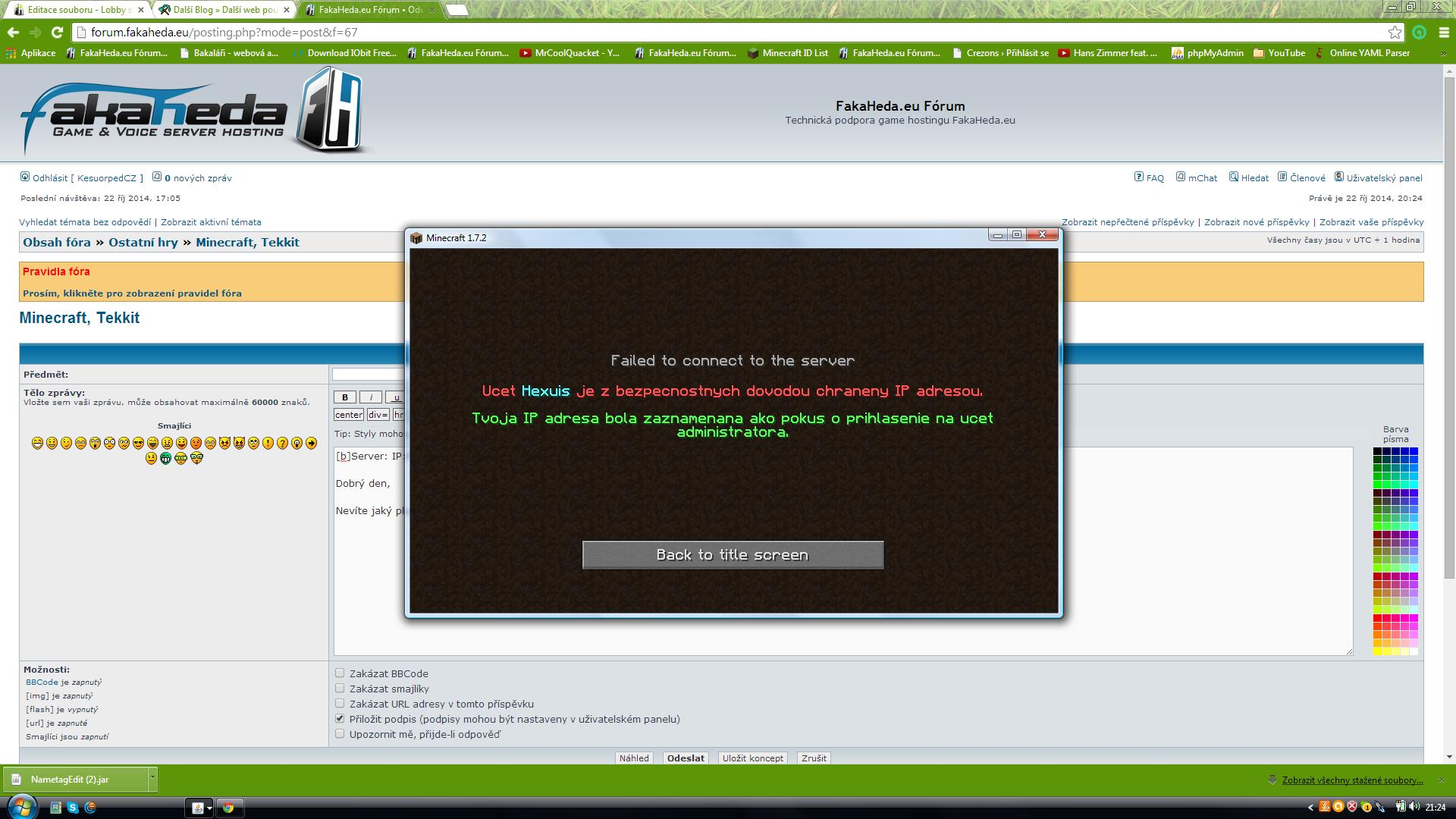Viewport: 1456px width, 819px height.
Task: Open a new Chrome tab
Action: click(457, 11)
